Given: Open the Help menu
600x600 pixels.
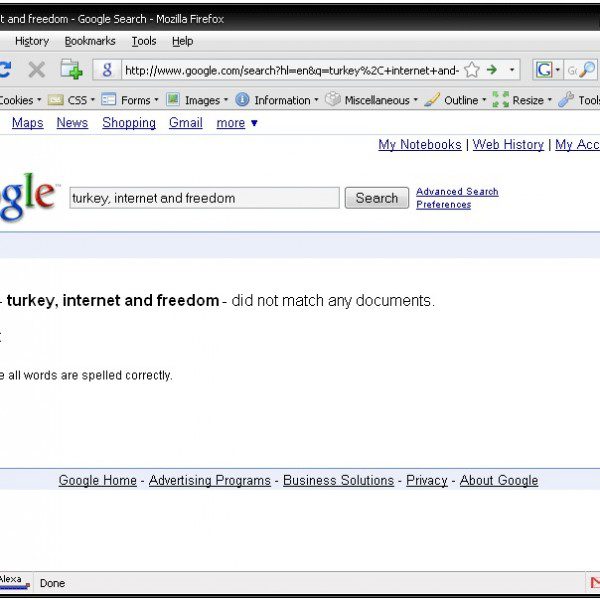Looking at the screenshot, I should [183, 41].
